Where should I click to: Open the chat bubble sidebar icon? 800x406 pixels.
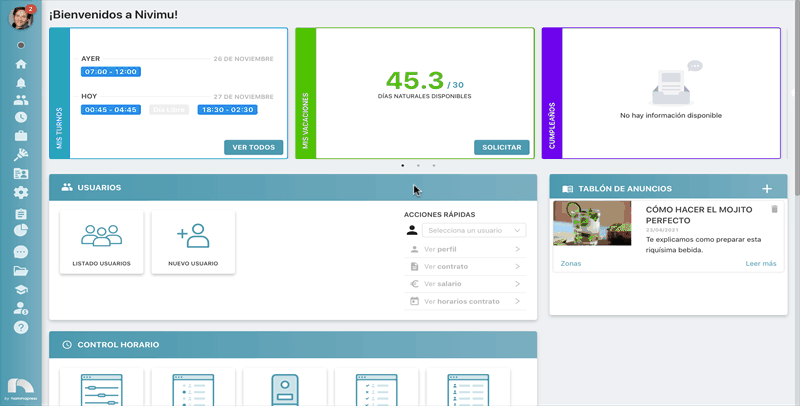point(21,252)
